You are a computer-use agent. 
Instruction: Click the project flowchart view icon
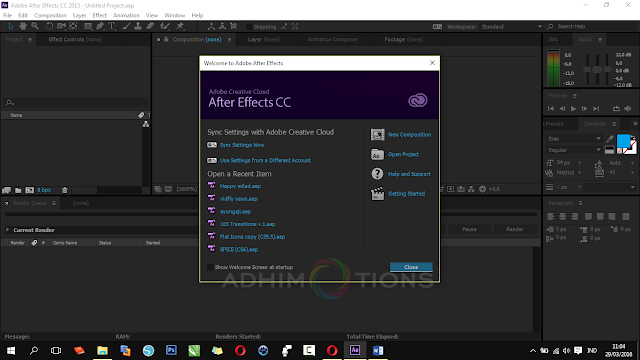[146, 124]
